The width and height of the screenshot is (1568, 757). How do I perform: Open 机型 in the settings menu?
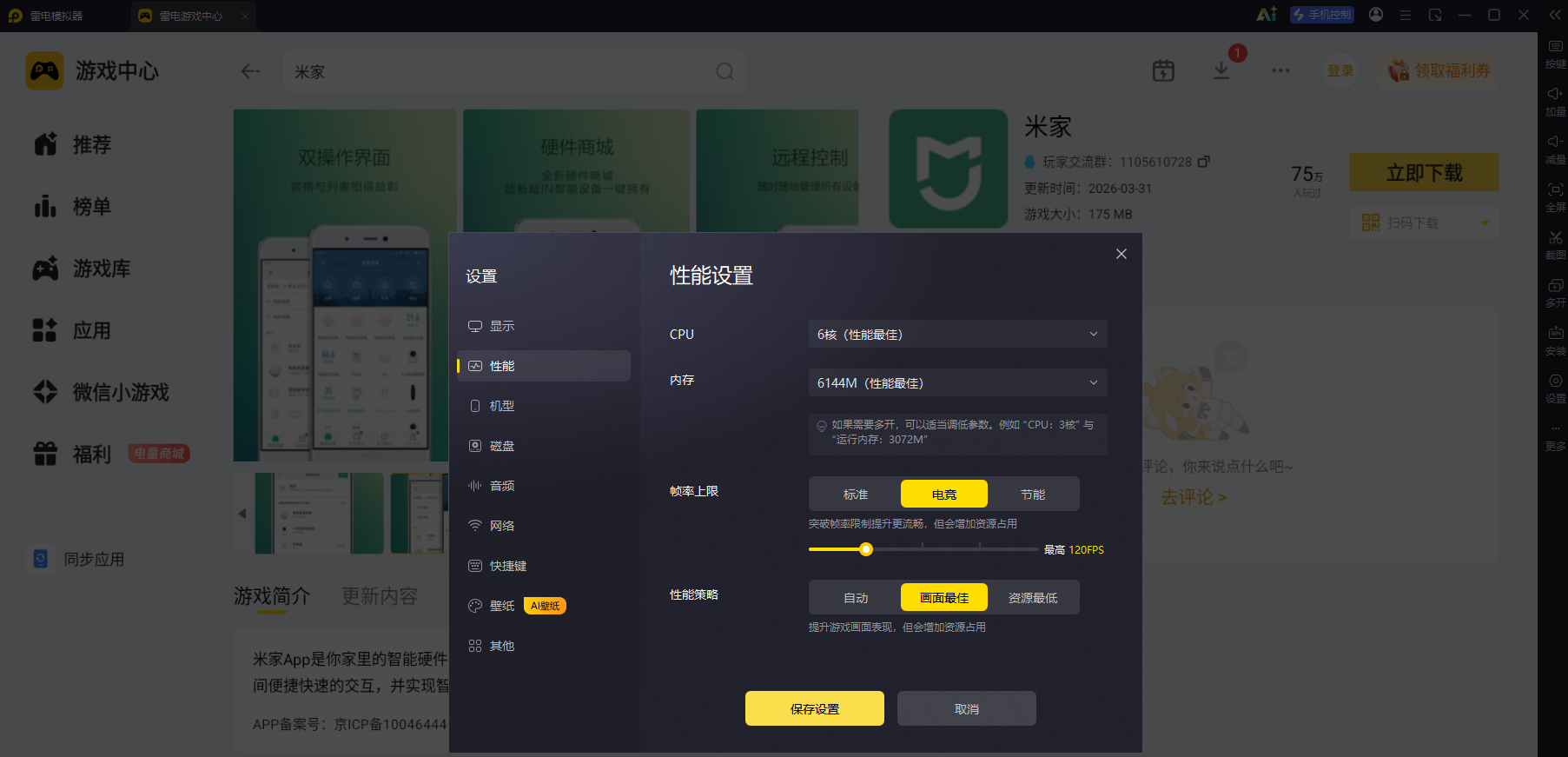(x=544, y=406)
